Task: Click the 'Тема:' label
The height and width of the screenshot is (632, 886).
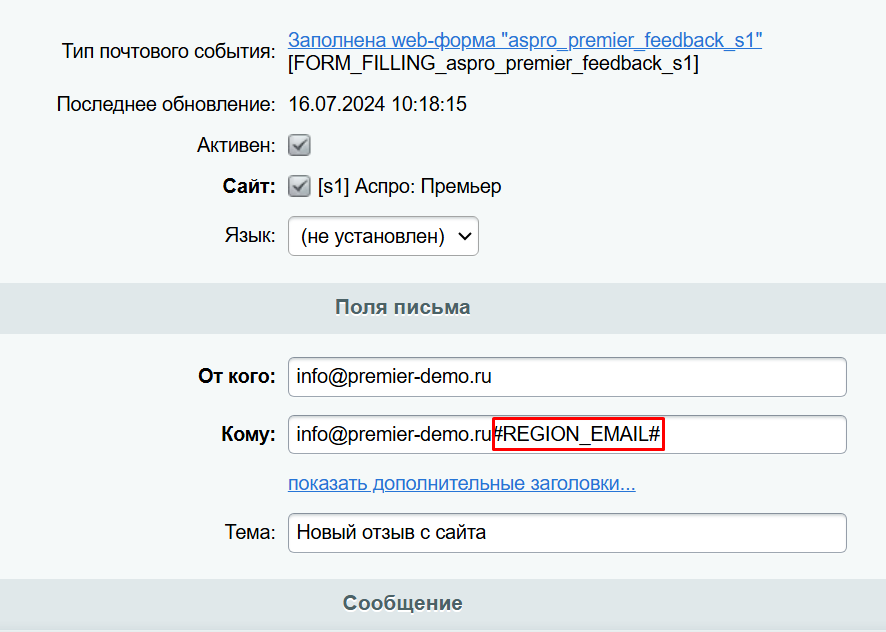Action: [250, 532]
